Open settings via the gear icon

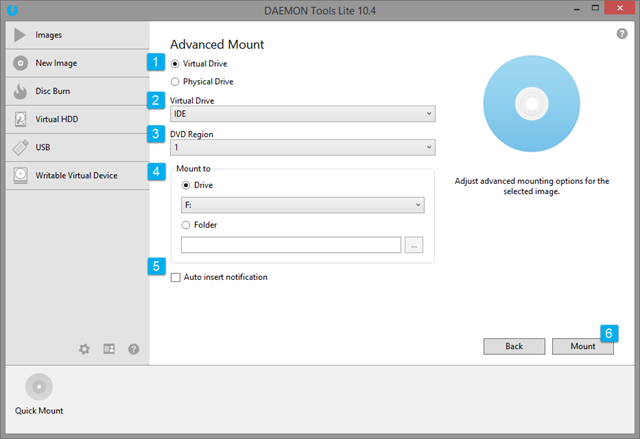84,349
